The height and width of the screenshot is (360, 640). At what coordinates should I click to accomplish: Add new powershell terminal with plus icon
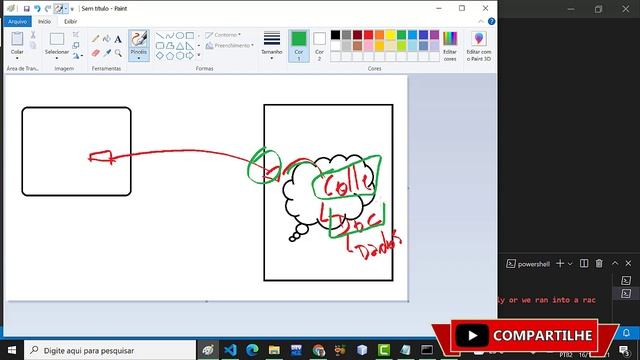tap(560, 264)
